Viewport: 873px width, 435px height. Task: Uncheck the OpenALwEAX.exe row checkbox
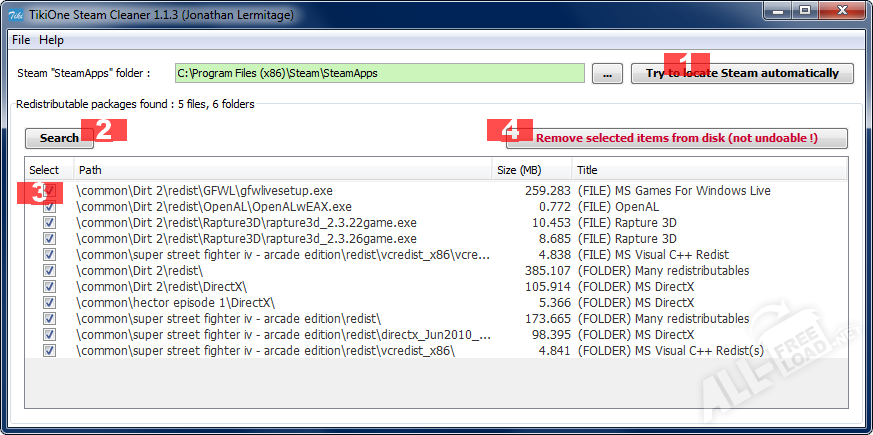(x=49, y=207)
